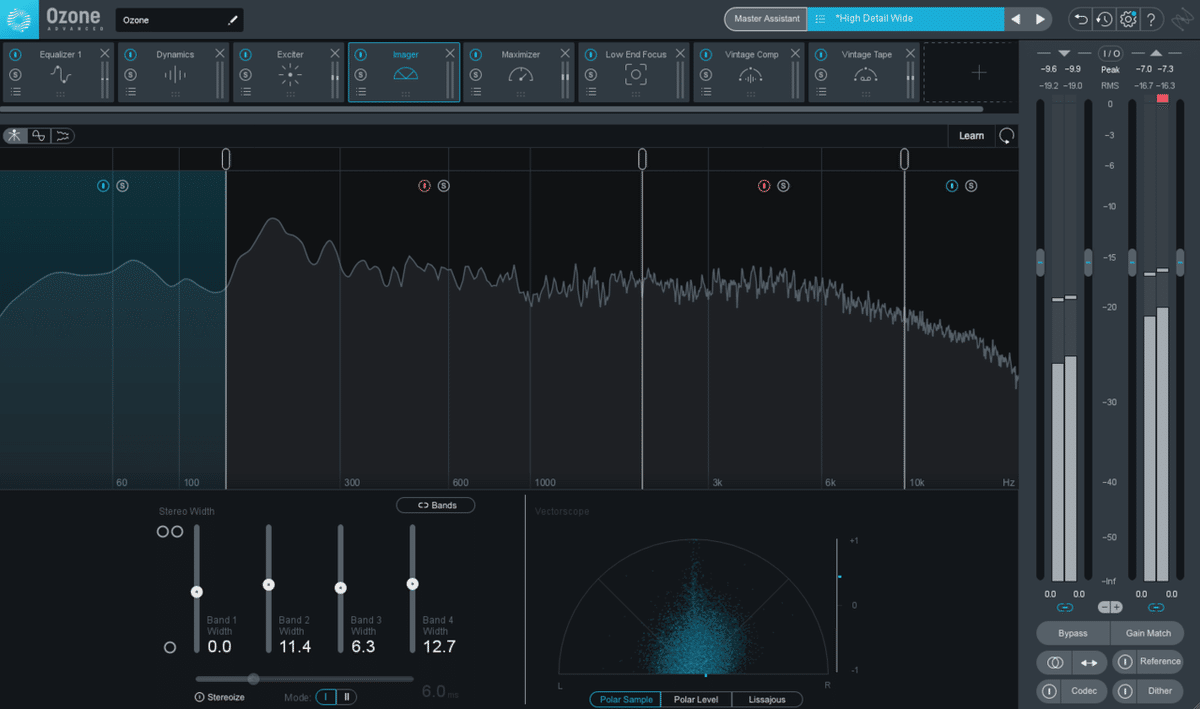Open the Vintage Comp module

pos(750,74)
